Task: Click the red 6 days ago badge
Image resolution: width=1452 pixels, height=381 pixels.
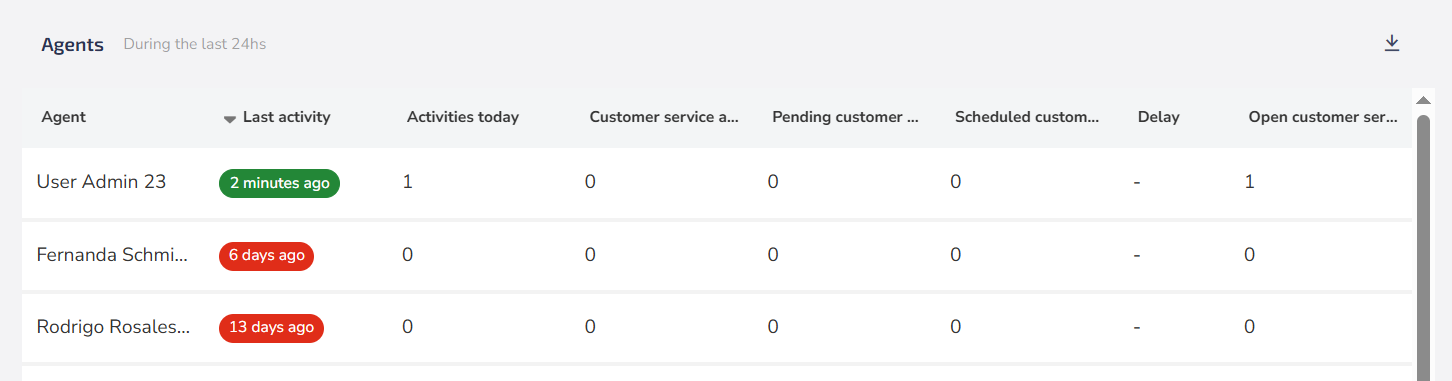Action: [266, 256]
